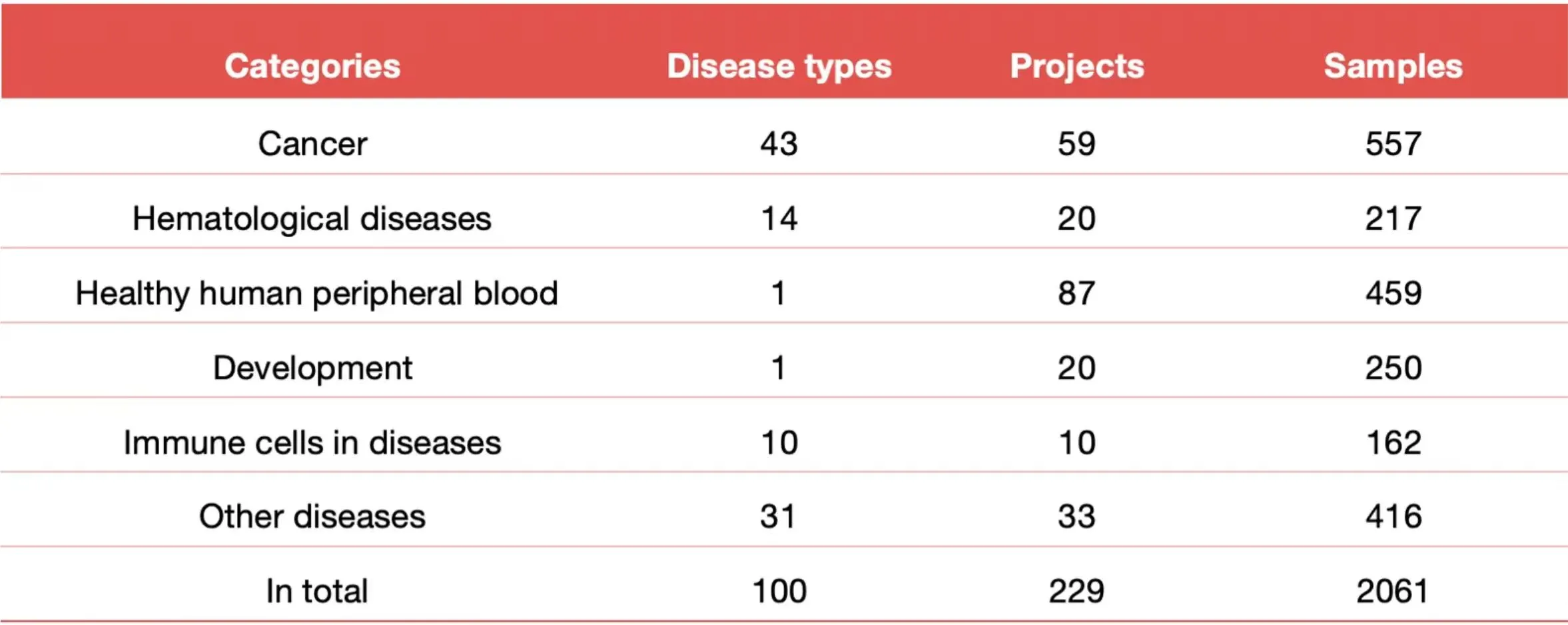
Task: Click the In total row label
Action: pyautogui.click(x=316, y=591)
